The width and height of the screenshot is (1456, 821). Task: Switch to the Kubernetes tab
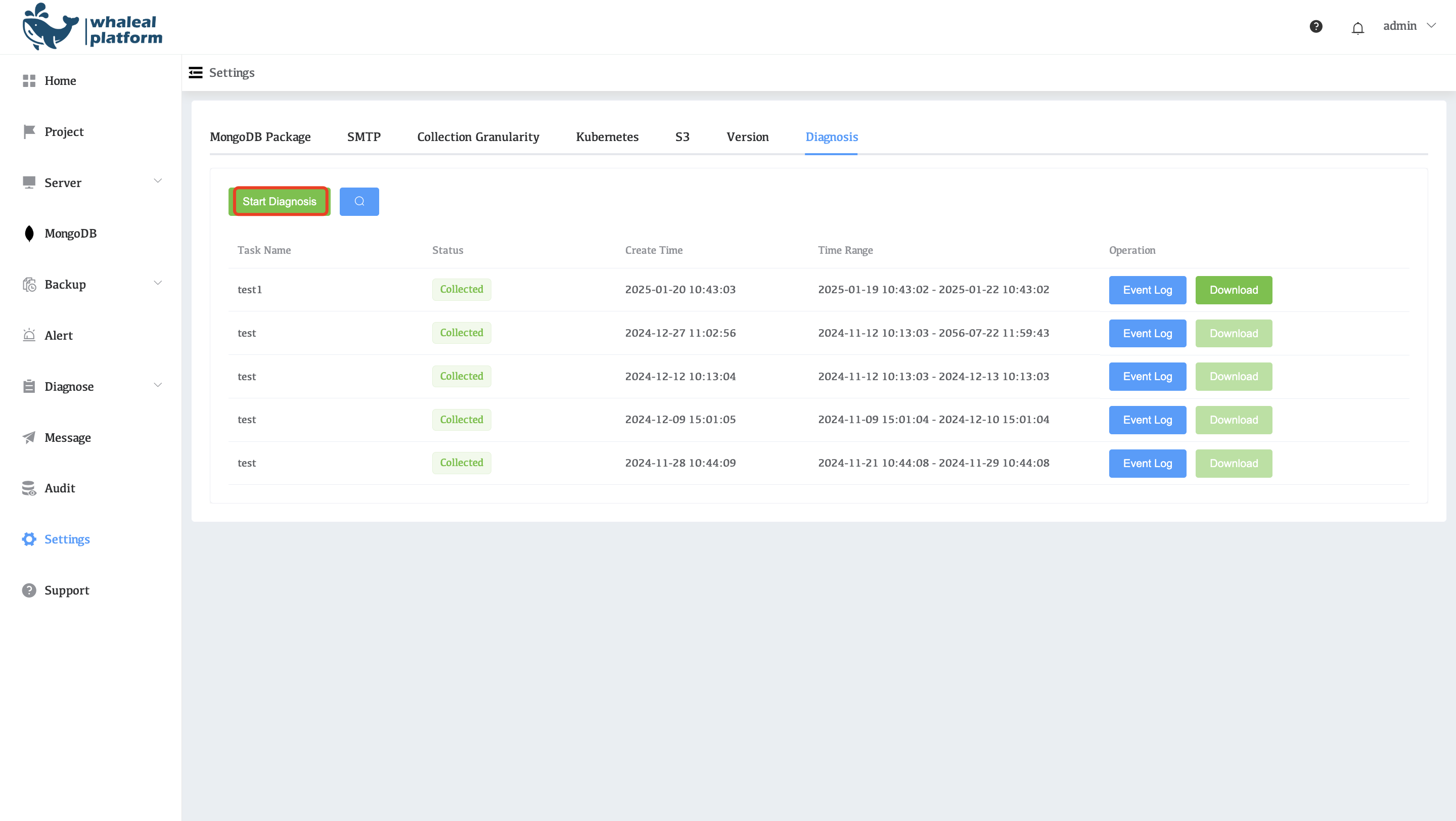(607, 136)
